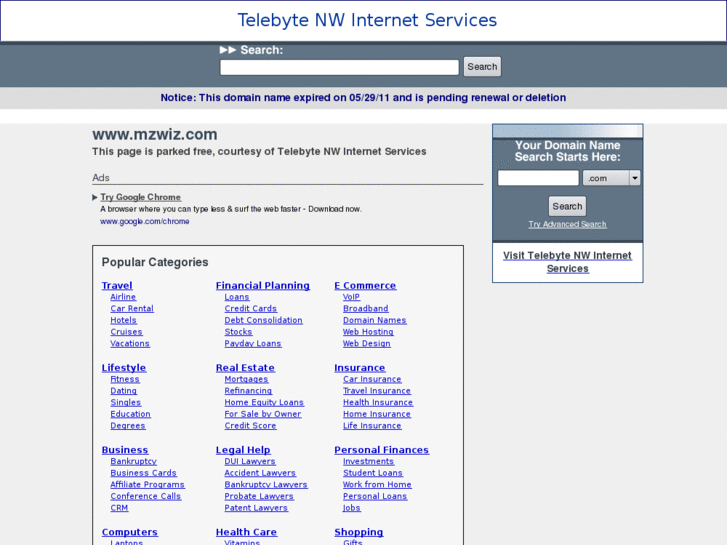This screenshot has width=727, height=545.
Task: Open the Vacations link
Action: tap(130, 344)
